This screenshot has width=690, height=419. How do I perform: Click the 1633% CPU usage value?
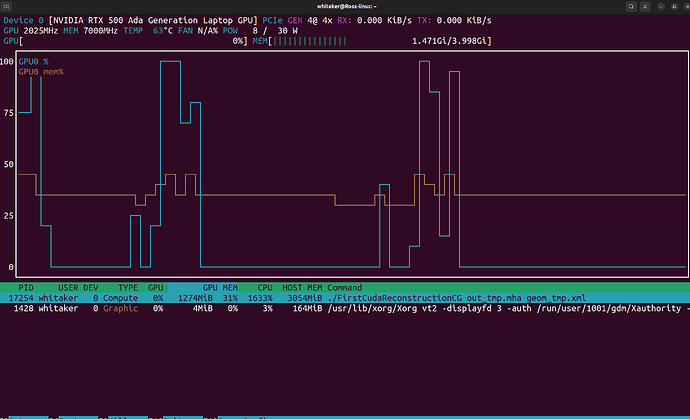(x=260, y=298)
